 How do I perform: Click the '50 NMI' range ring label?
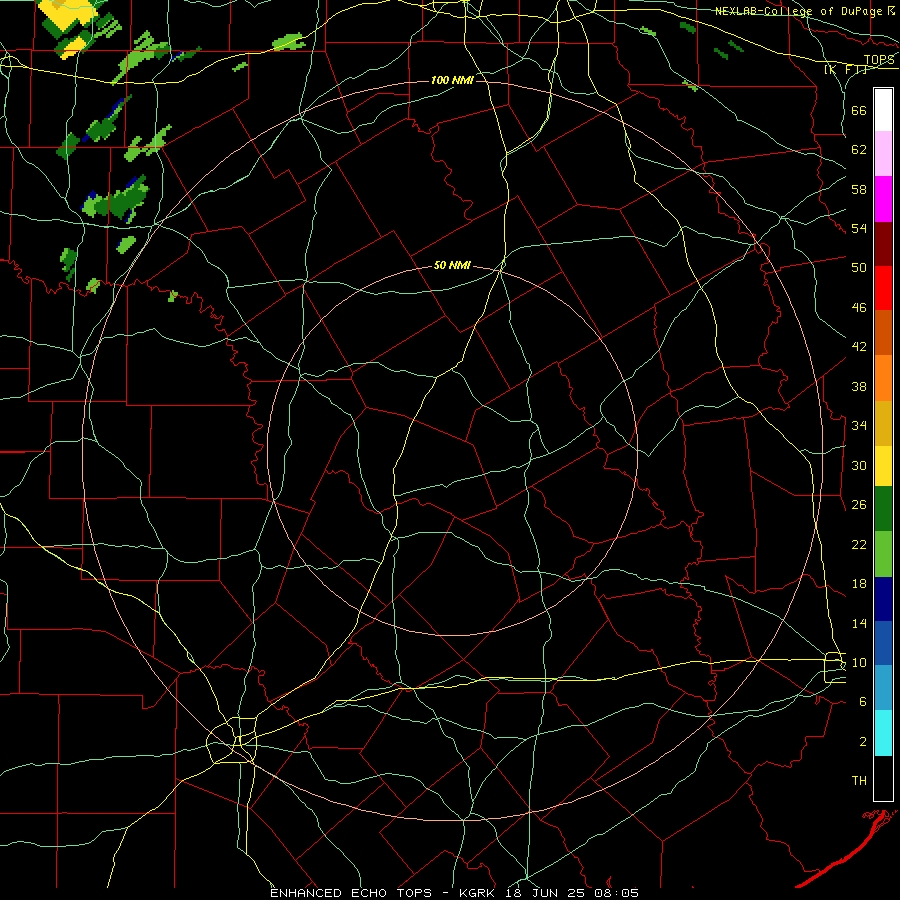tap(452, 265)
